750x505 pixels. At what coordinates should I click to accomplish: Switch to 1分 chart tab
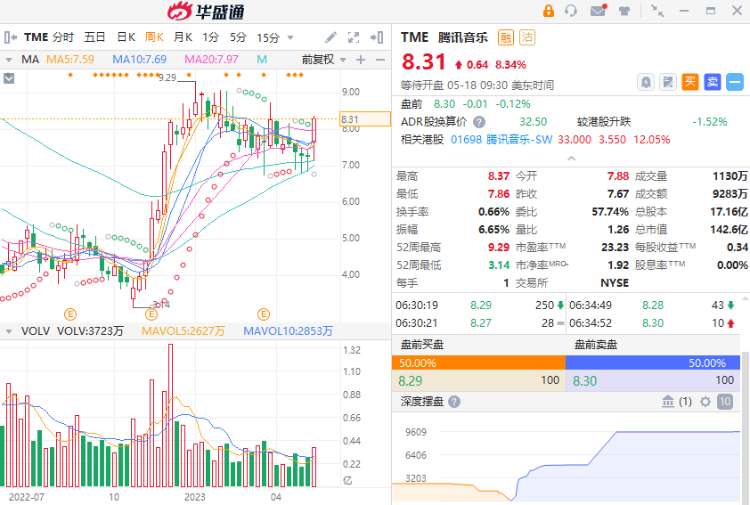click(210, 37)
